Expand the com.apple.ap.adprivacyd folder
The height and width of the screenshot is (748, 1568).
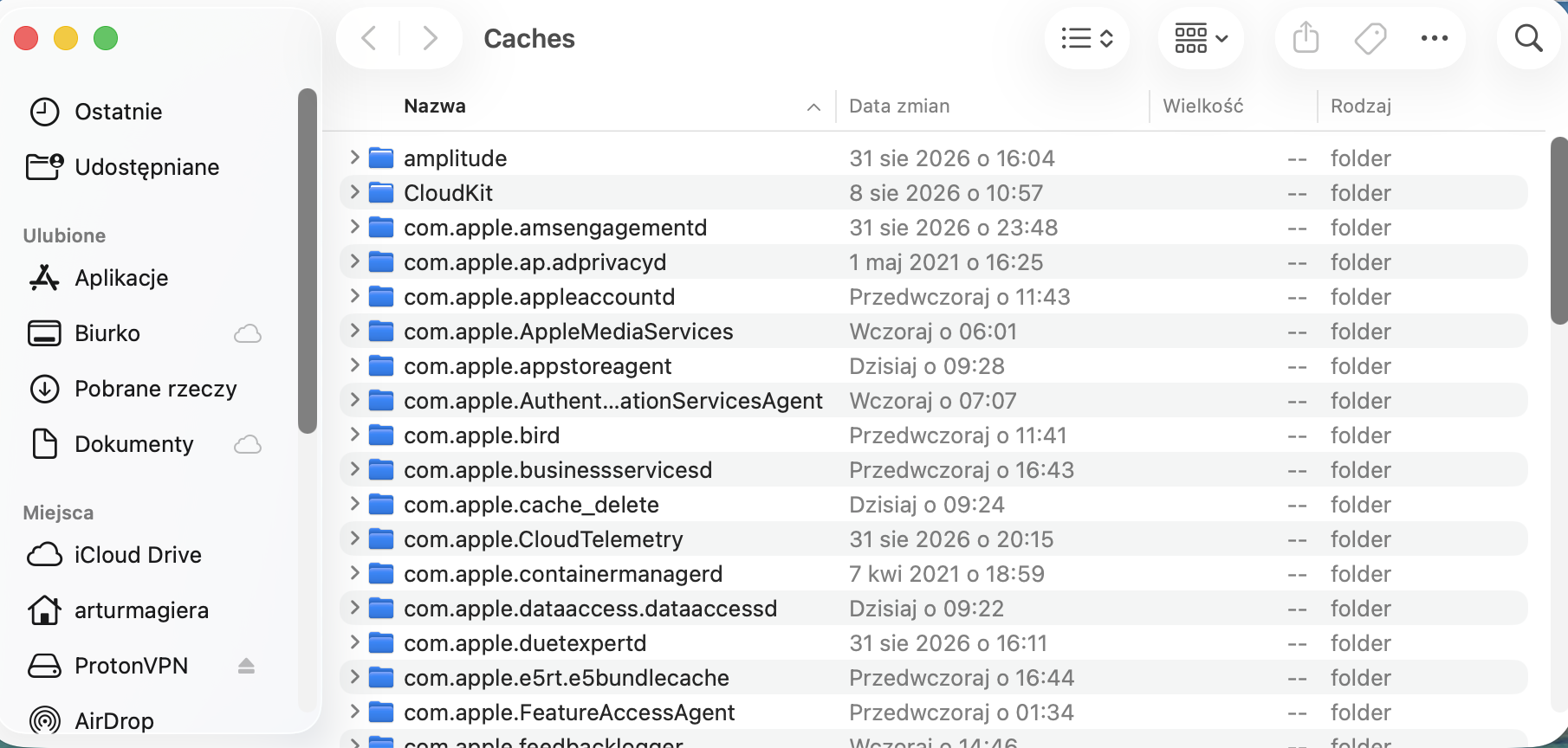(354, 261)
